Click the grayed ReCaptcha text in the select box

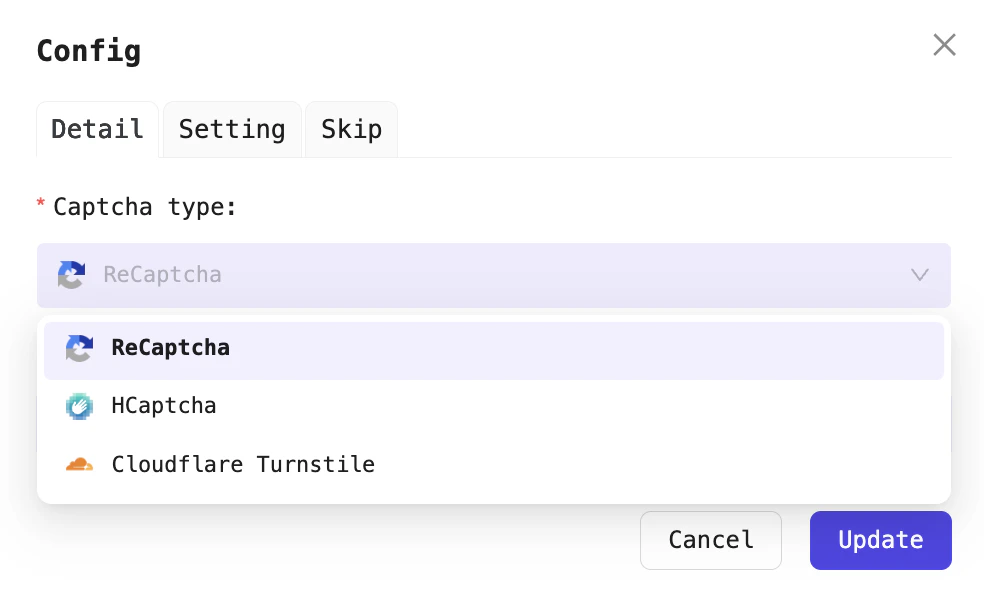162,275
